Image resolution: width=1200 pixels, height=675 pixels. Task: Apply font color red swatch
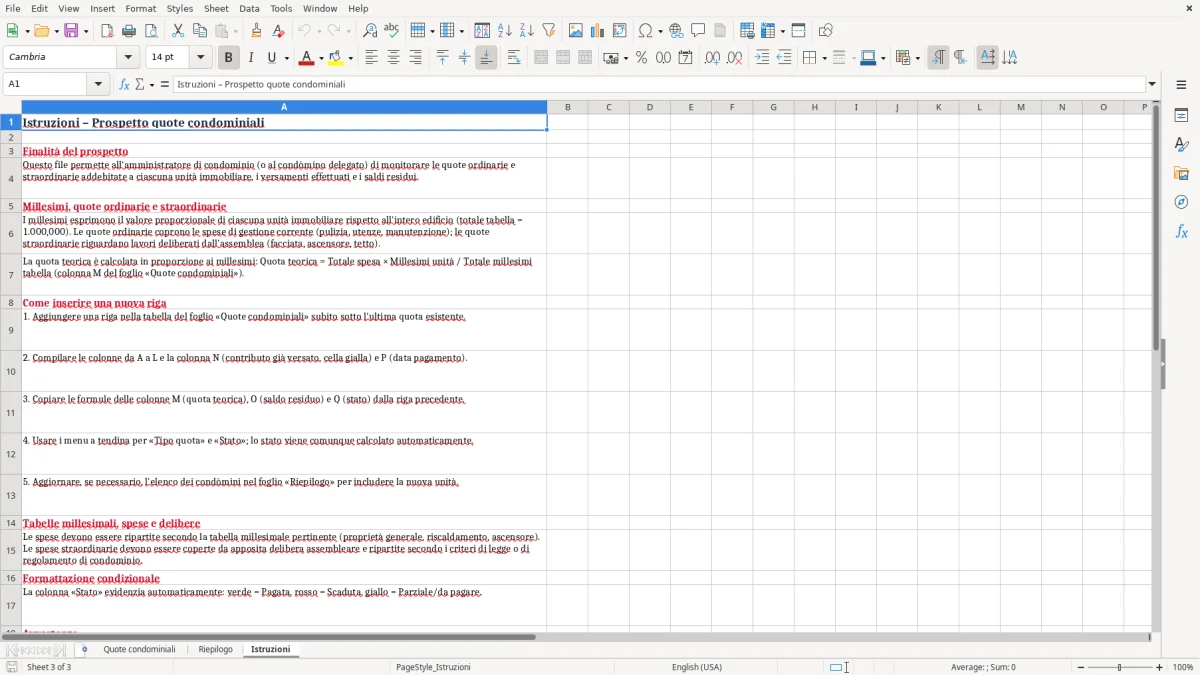(x=307, y=58)
